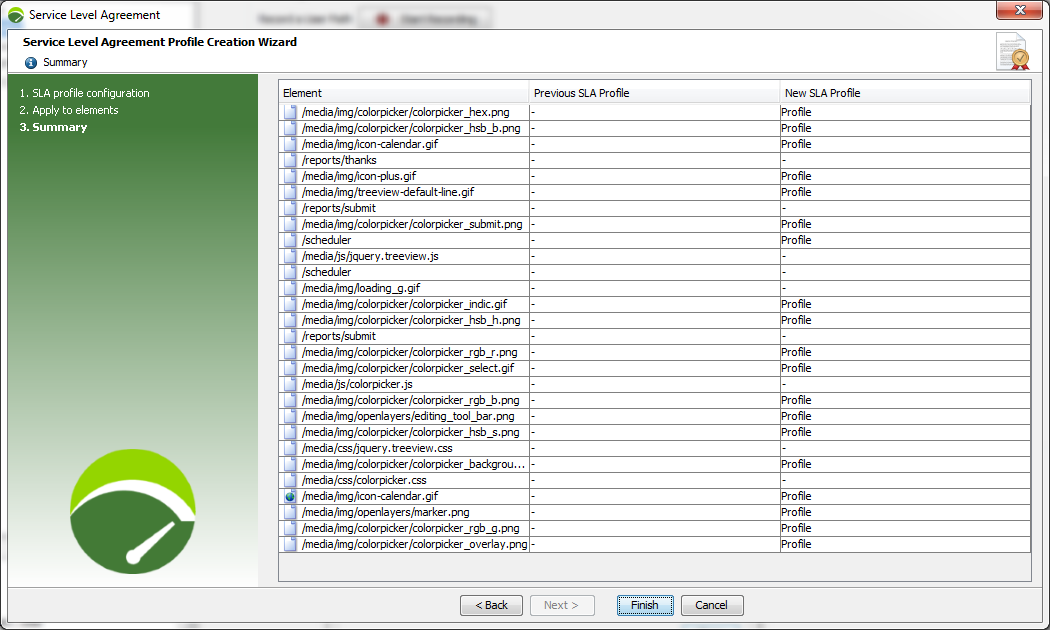1050x630 pixels.
Task: Click page icon for colorpicker.css row
Action: (290, 480)
